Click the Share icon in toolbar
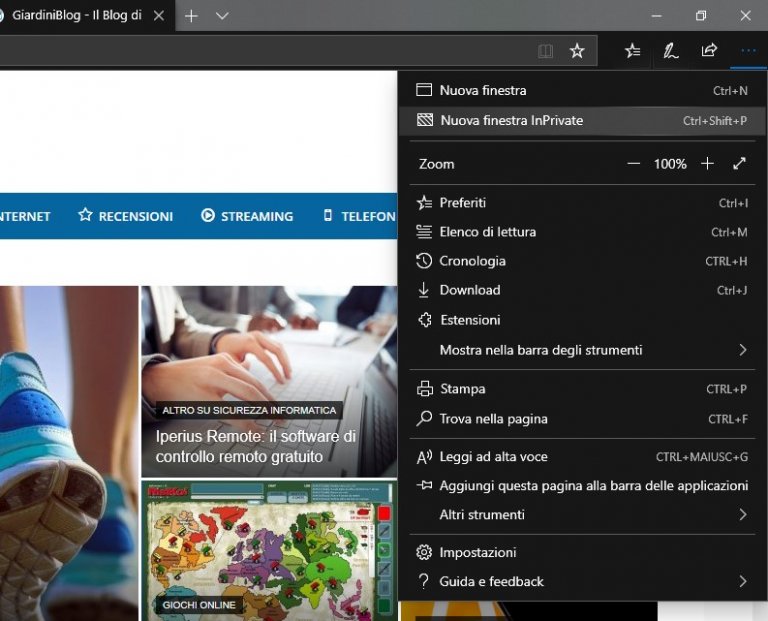768x621 pixels. (x=709, y=51)
